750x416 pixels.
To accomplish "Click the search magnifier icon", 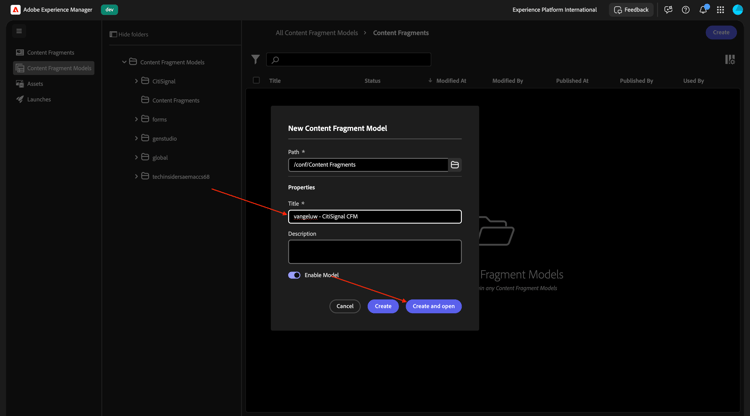I will 275,60.
